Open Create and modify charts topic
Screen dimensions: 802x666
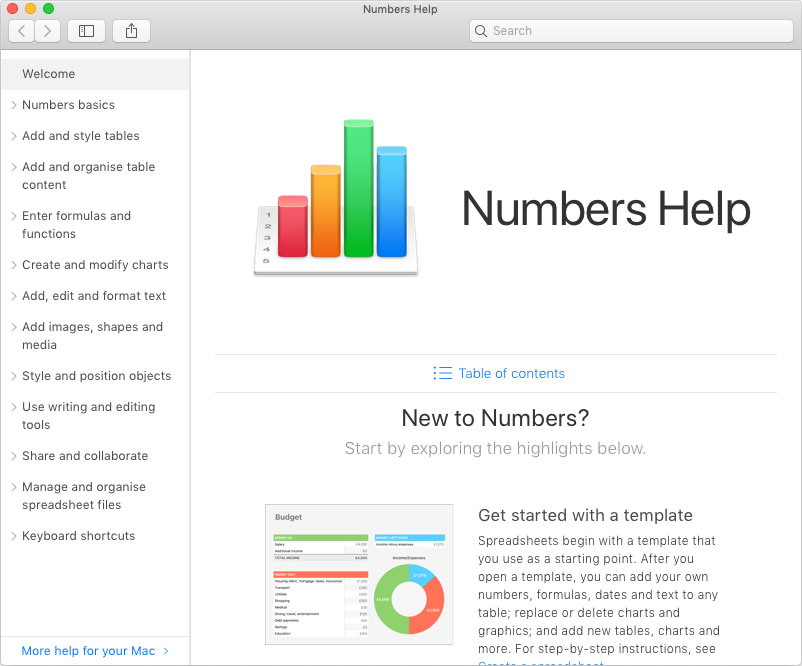(95, 265)
